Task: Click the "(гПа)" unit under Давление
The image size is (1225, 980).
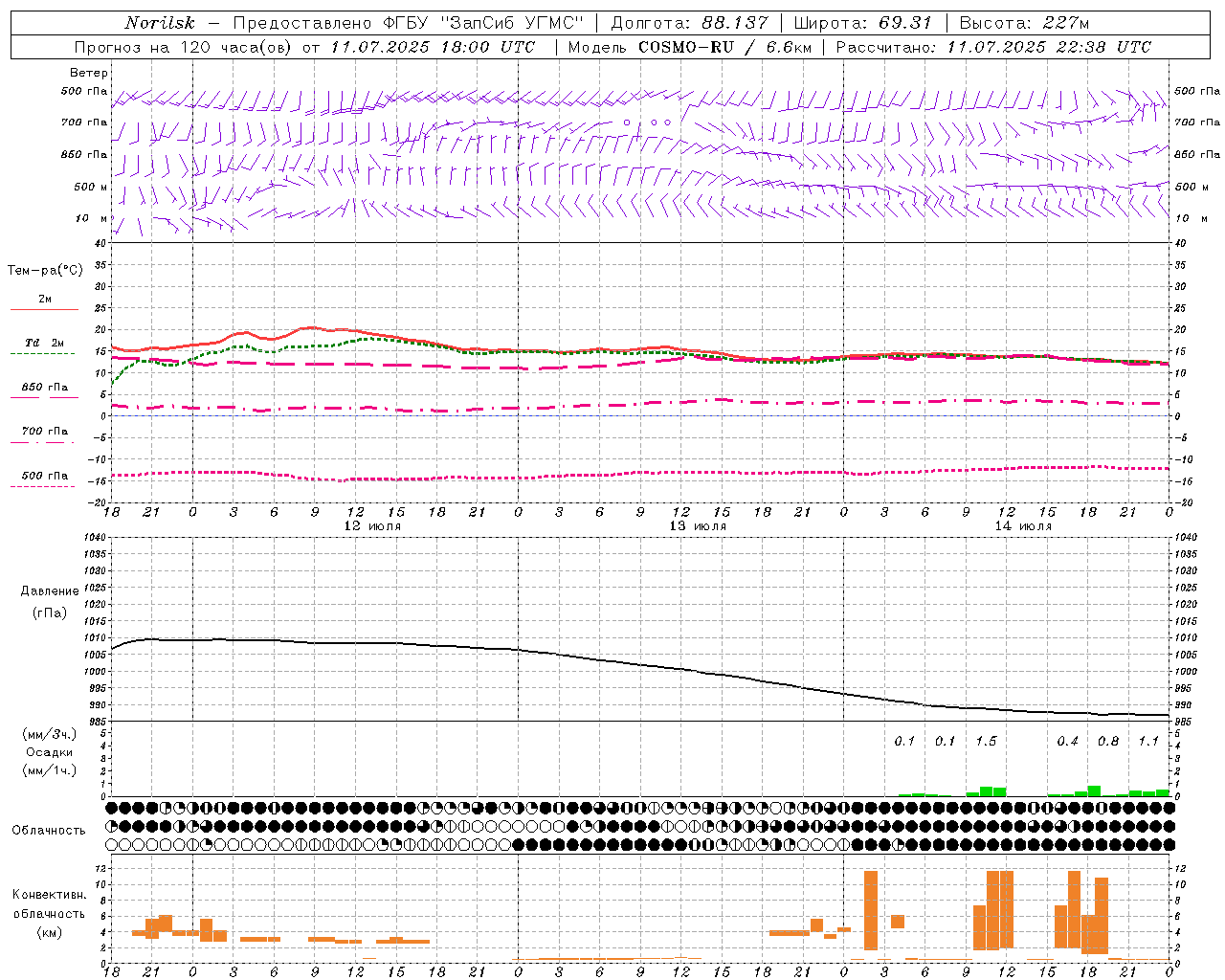Action: point(50,612)
